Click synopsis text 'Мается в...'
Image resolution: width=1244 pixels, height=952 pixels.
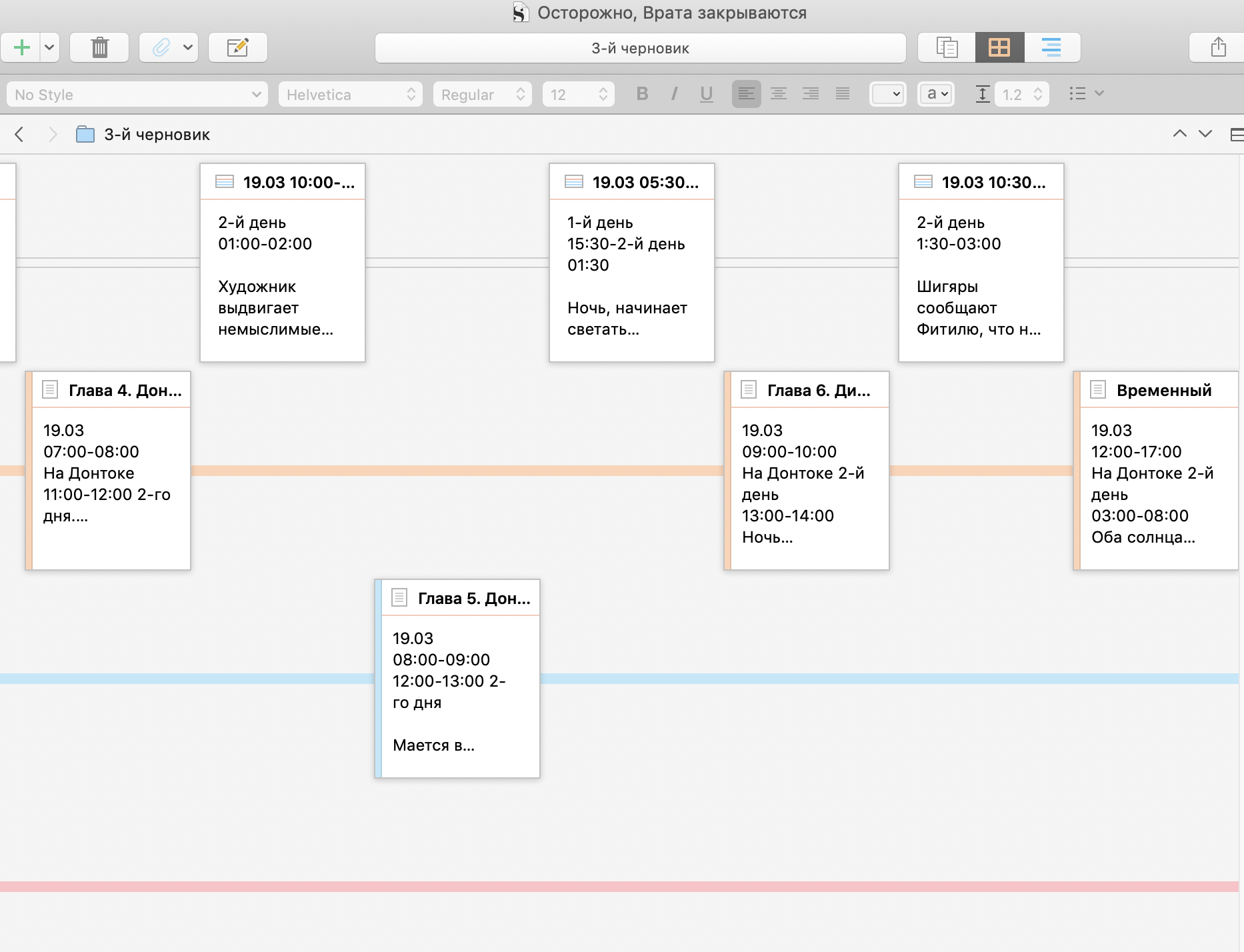pyautogui.click(x=433, y=745)
